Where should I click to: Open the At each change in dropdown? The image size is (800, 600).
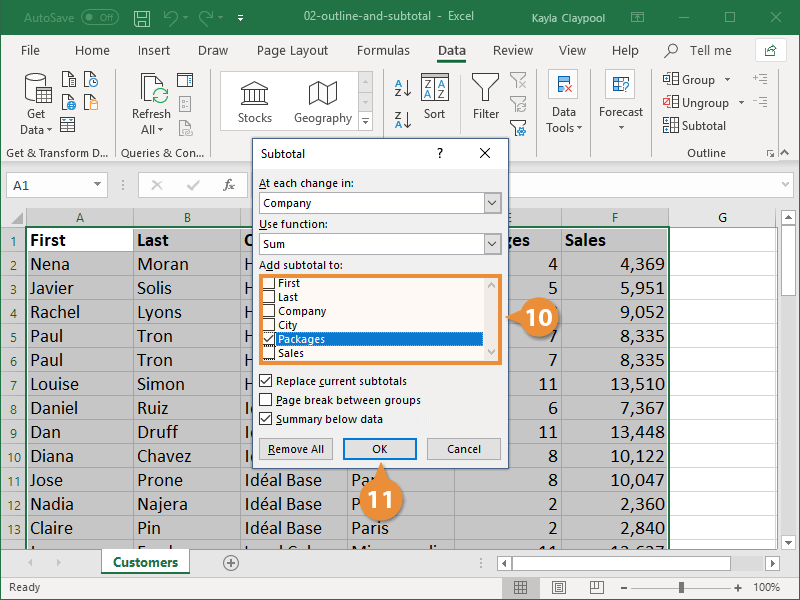[491, 203]
